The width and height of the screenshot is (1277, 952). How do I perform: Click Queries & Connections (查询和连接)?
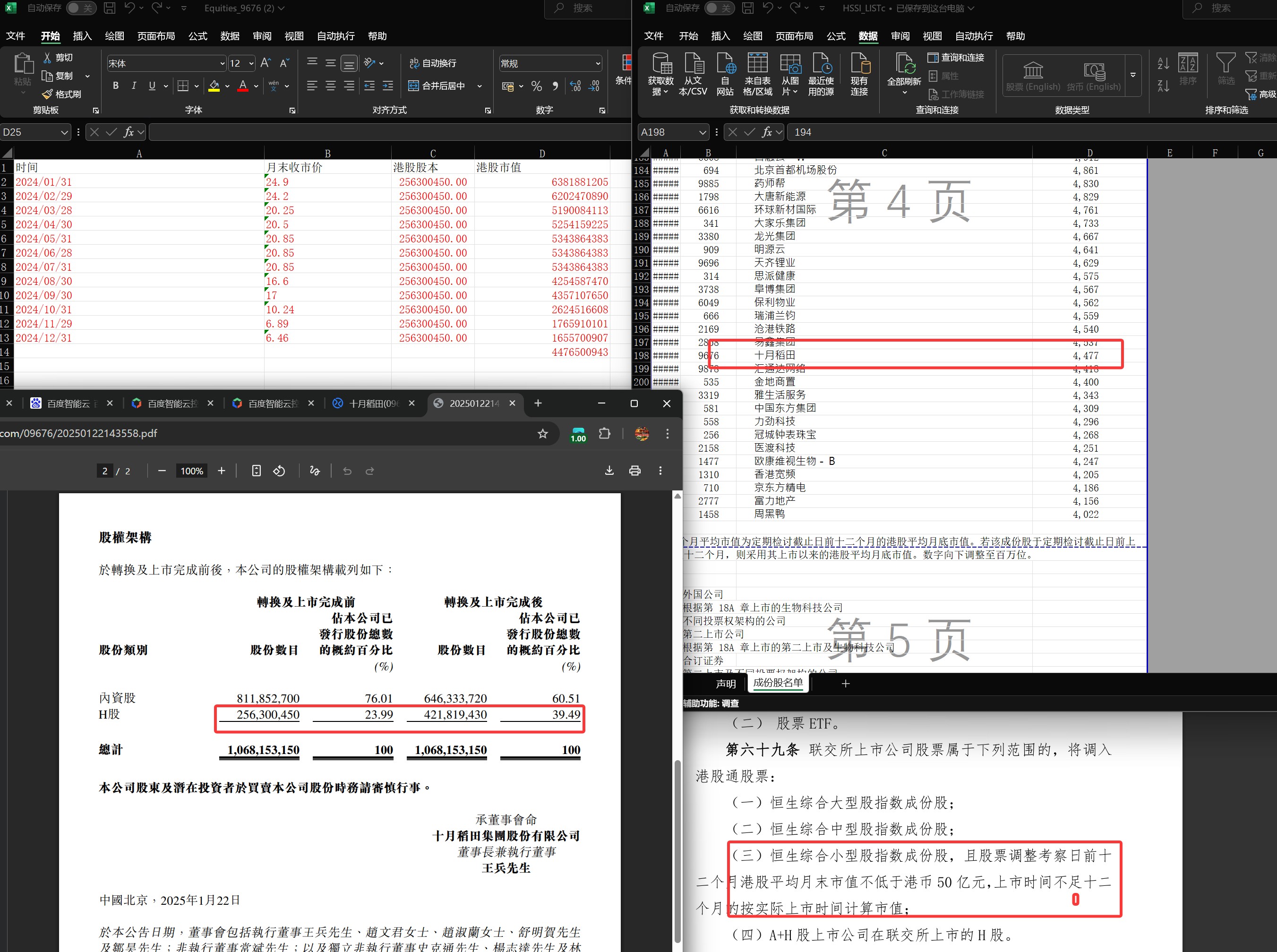[x=955, y=58]
